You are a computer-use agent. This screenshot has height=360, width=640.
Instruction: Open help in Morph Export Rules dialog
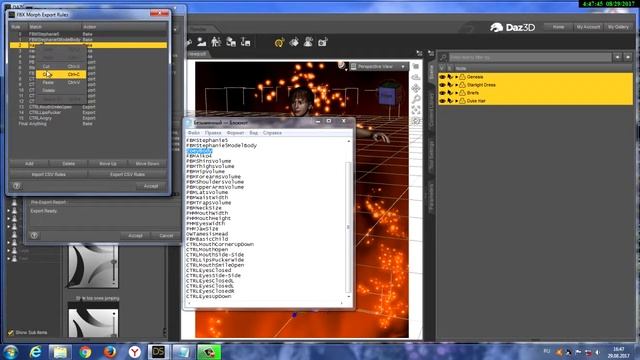pyautogui.click(x=17, y=186)
